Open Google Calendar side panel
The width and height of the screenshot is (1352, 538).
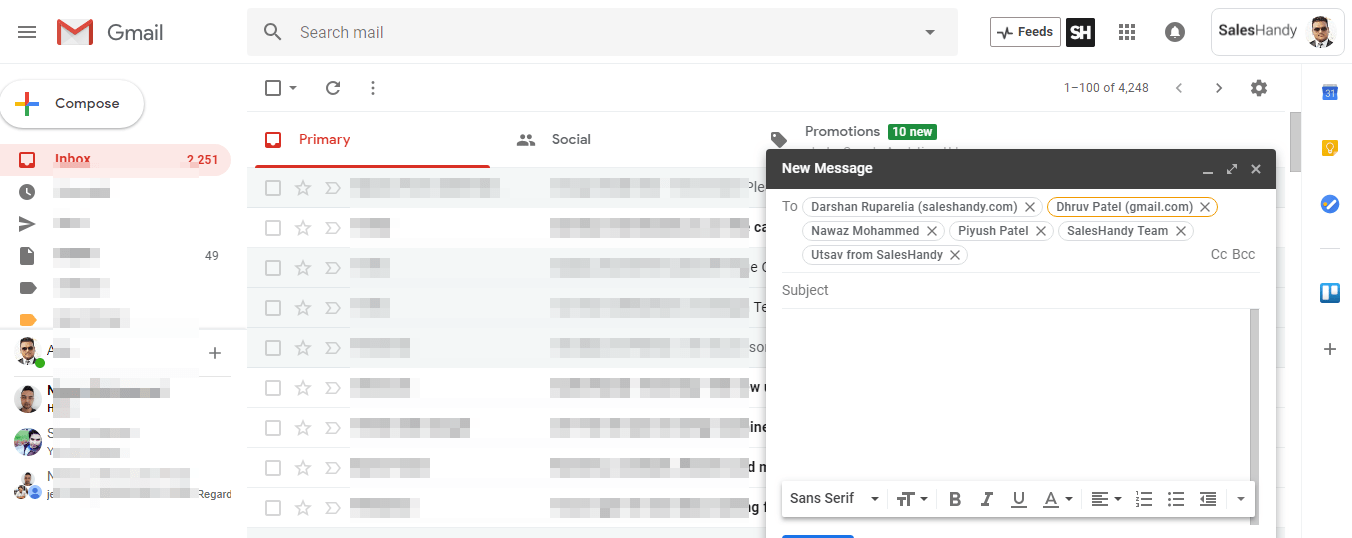[x=1330, y=93]
